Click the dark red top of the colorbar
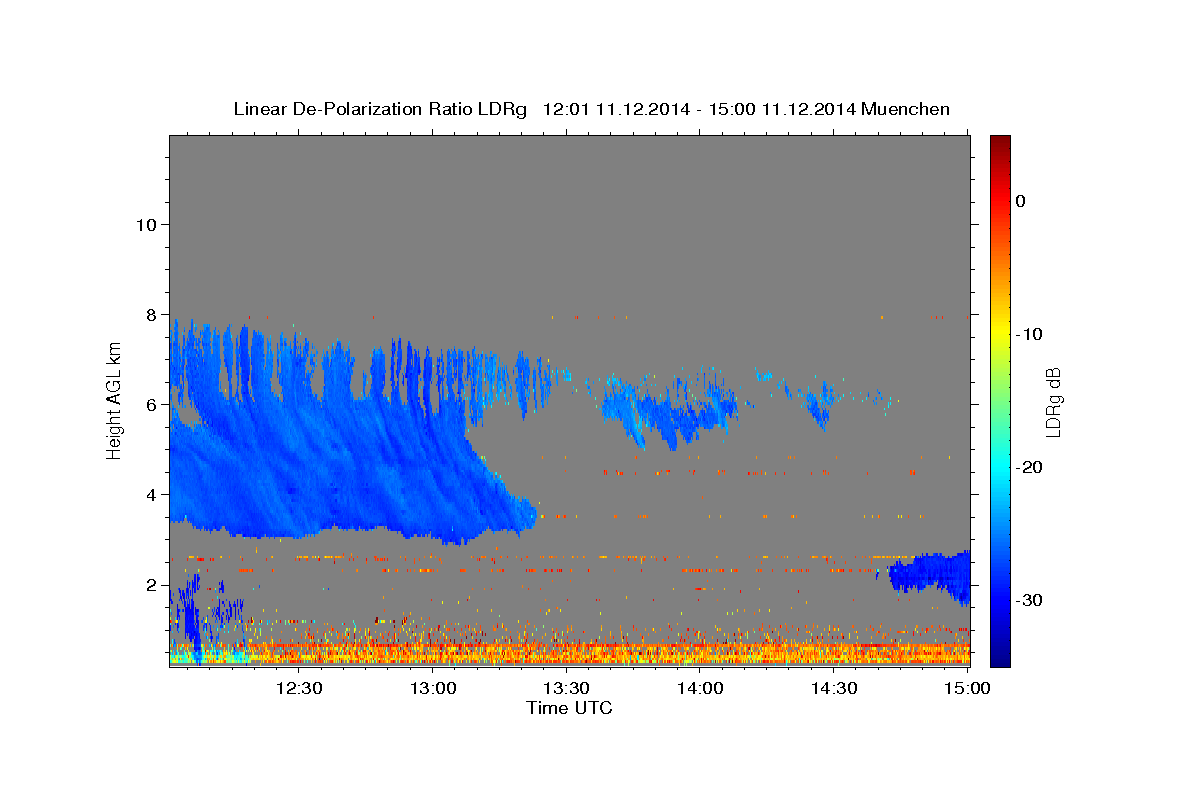The height and width of the screenshot is (800, 1200). pos(1000,143)
